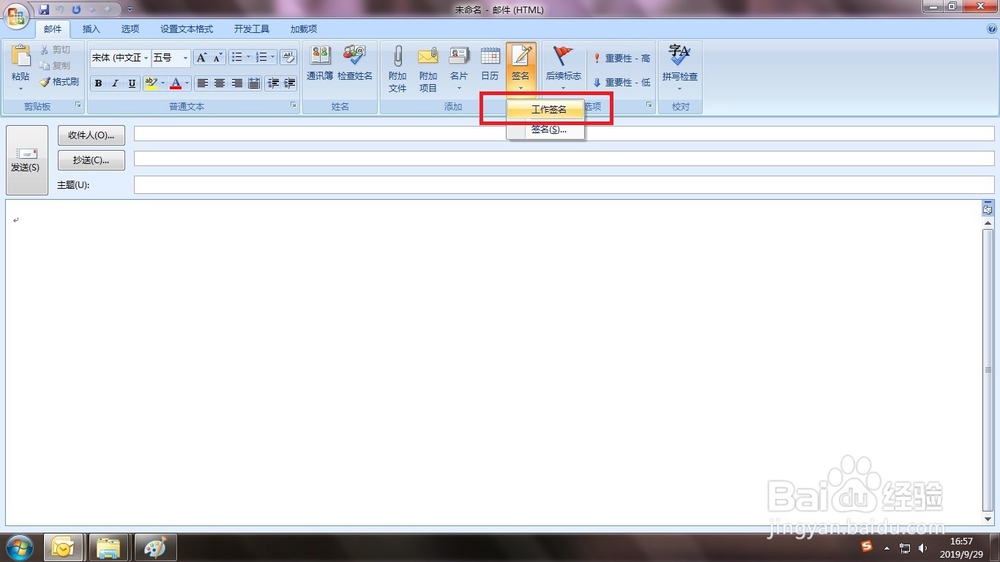This screenshot has width=1000, height=562.
Task: Set 重要性 - 高 high importance
Action: (x=622, y=58)
